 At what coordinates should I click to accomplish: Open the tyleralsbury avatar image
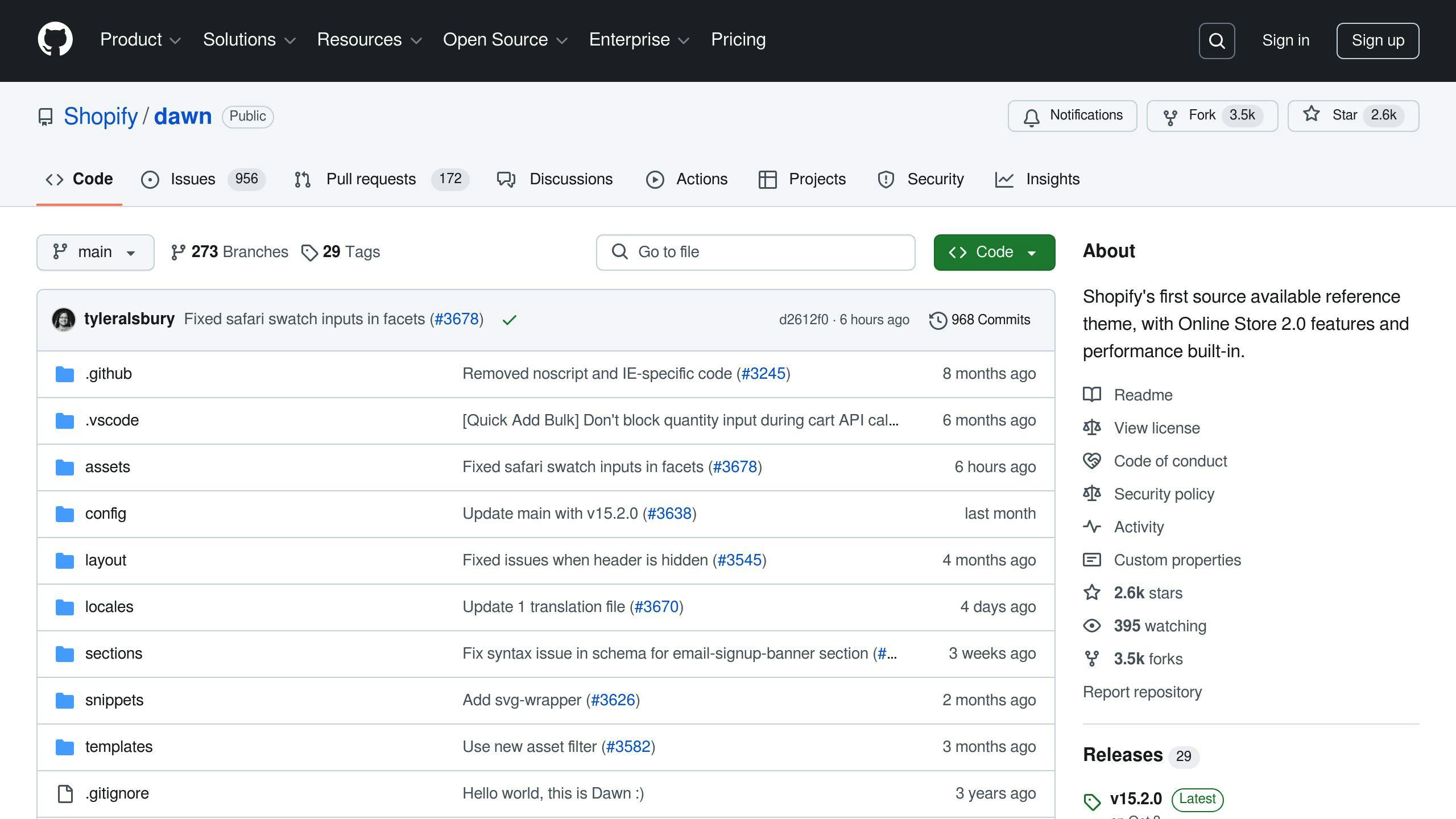pos(64,319)
